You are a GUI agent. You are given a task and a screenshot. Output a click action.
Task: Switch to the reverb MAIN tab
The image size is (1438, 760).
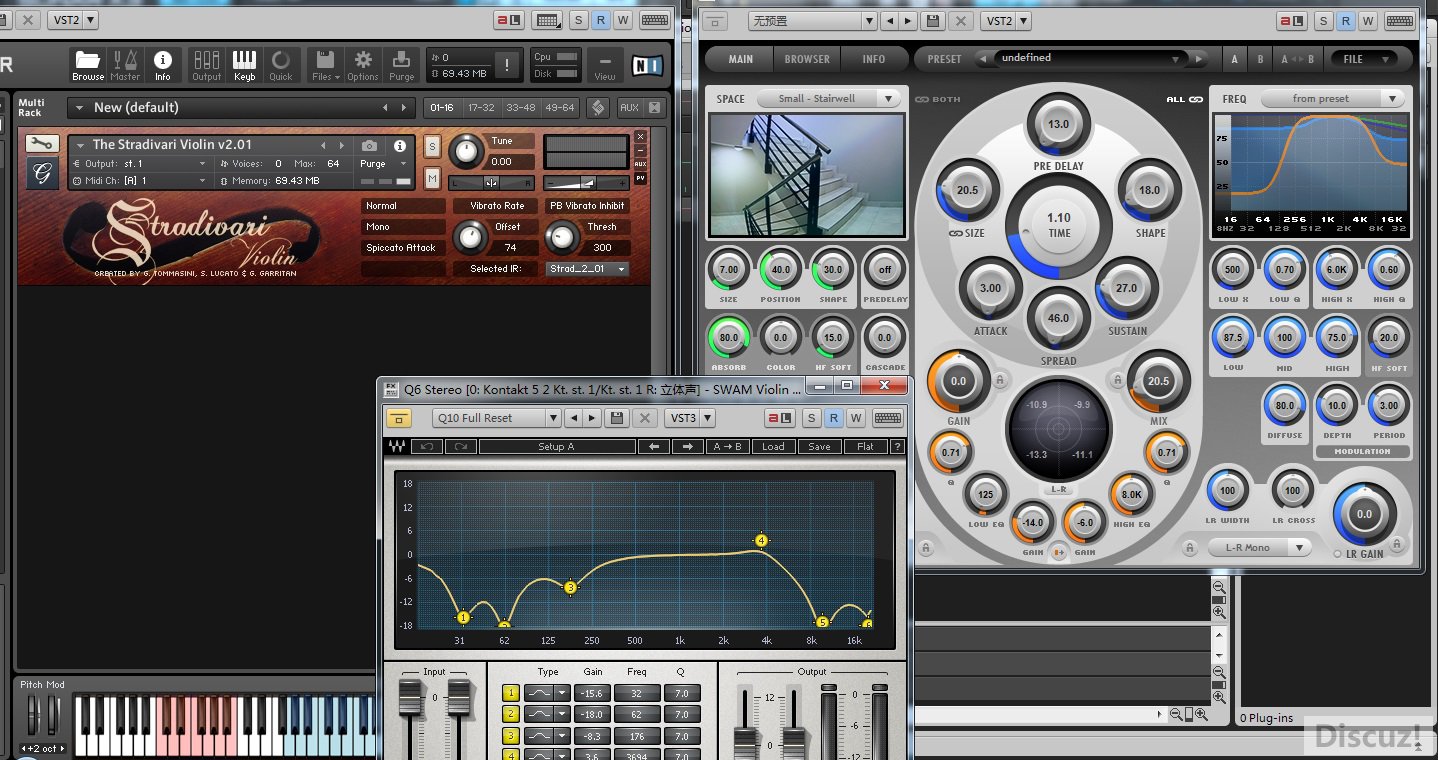point(741,59)
